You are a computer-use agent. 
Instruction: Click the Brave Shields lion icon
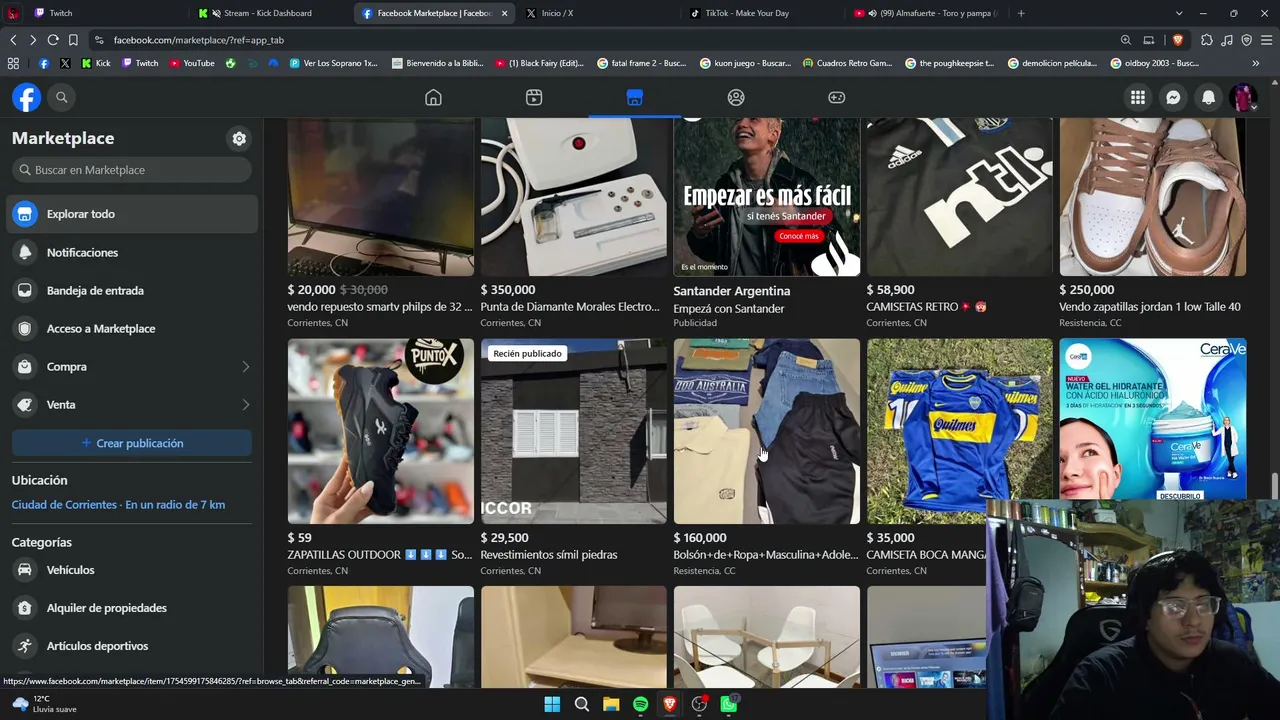[1177, 40]
